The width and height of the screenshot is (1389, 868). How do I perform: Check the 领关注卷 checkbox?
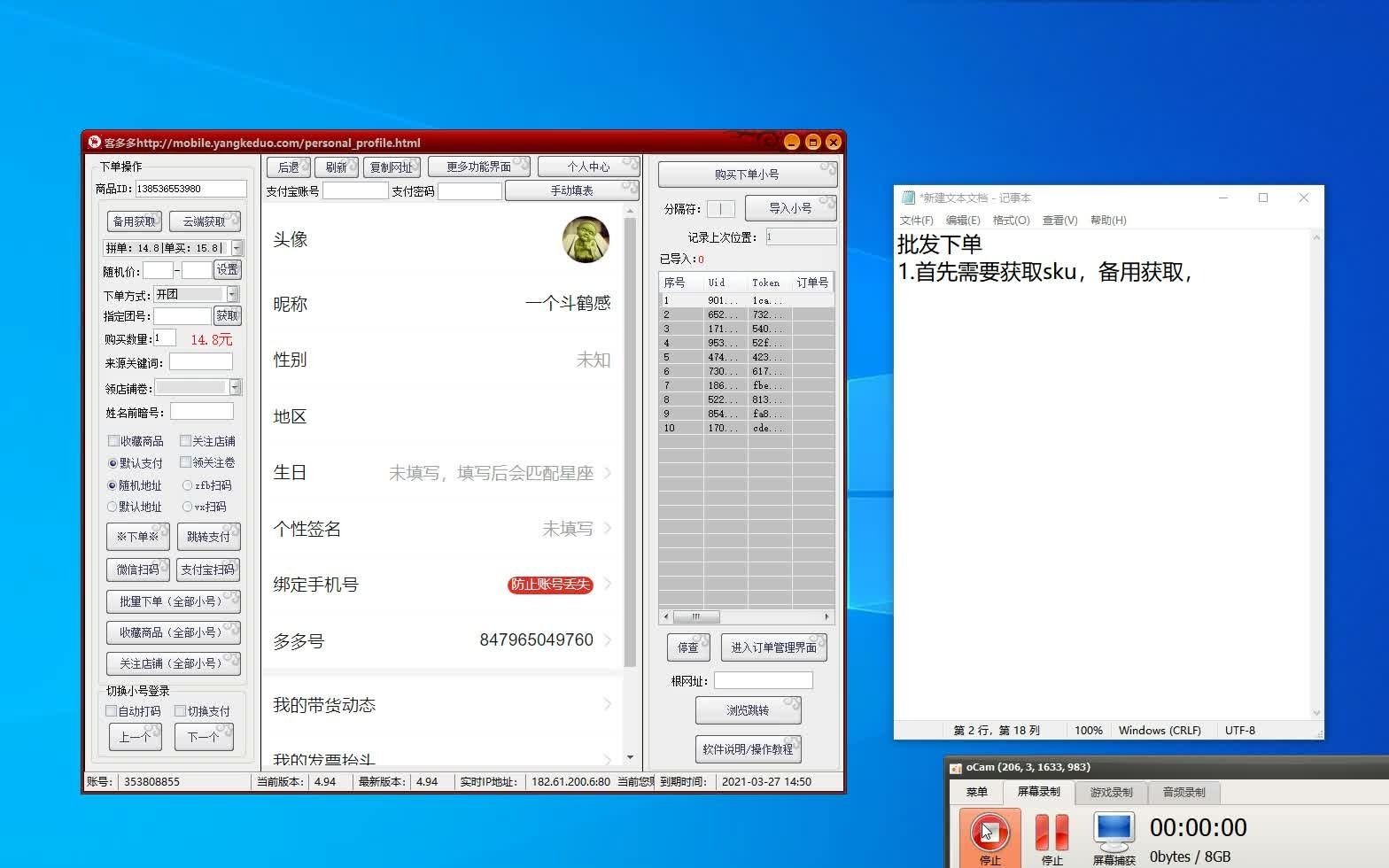point(185,461)
